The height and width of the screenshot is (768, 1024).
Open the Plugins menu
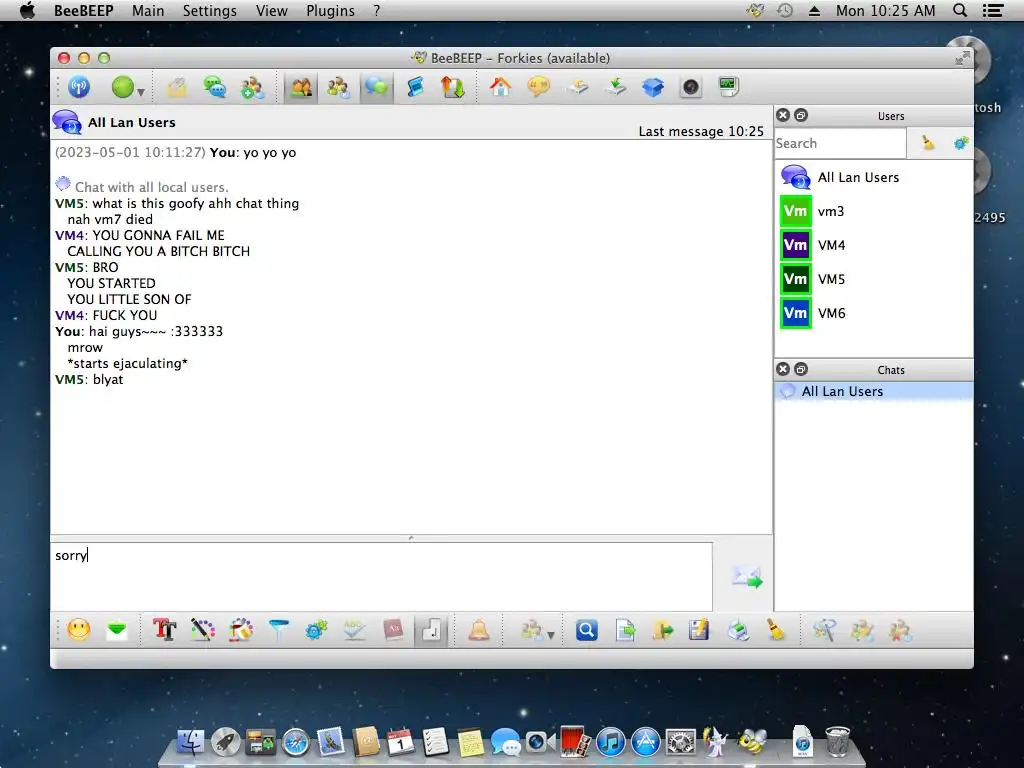point(330,10)
